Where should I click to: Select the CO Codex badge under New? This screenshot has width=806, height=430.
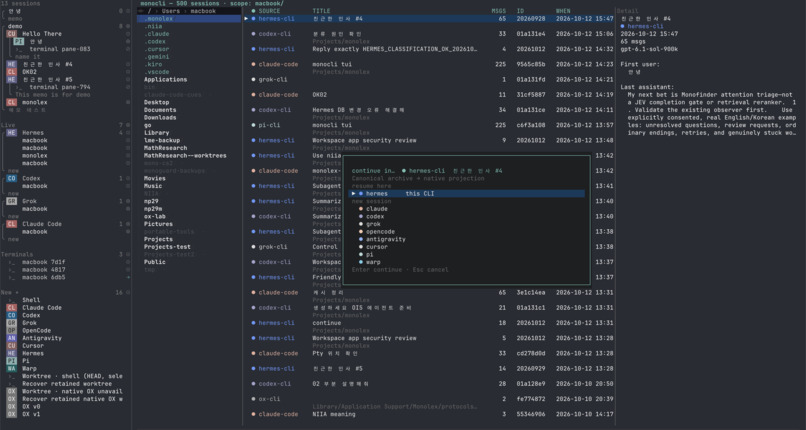coord(11,315)
